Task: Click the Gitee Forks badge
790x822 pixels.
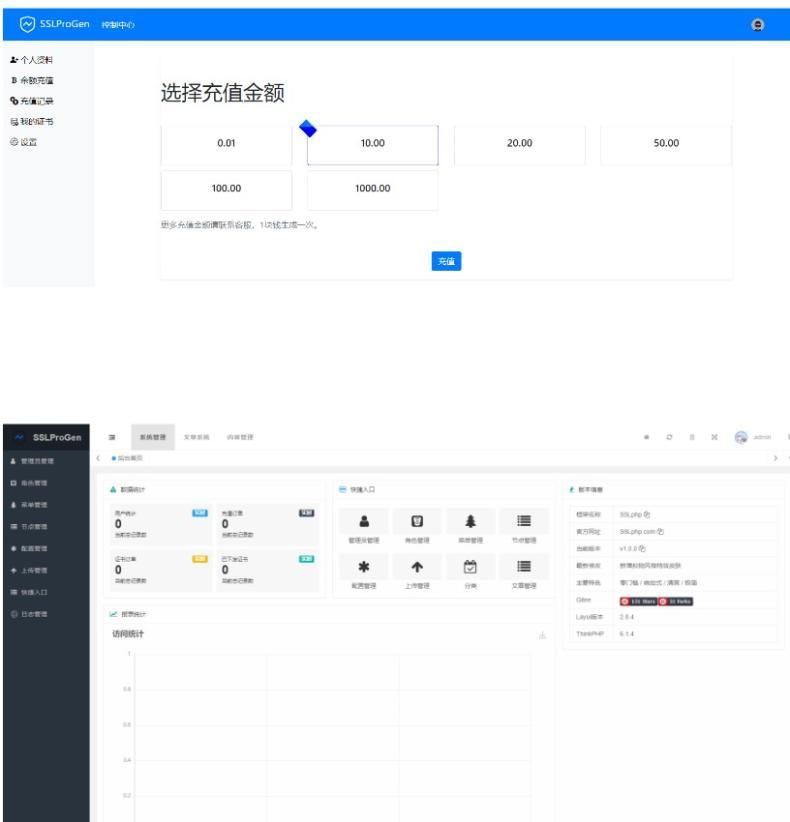Action: [676, 601]
